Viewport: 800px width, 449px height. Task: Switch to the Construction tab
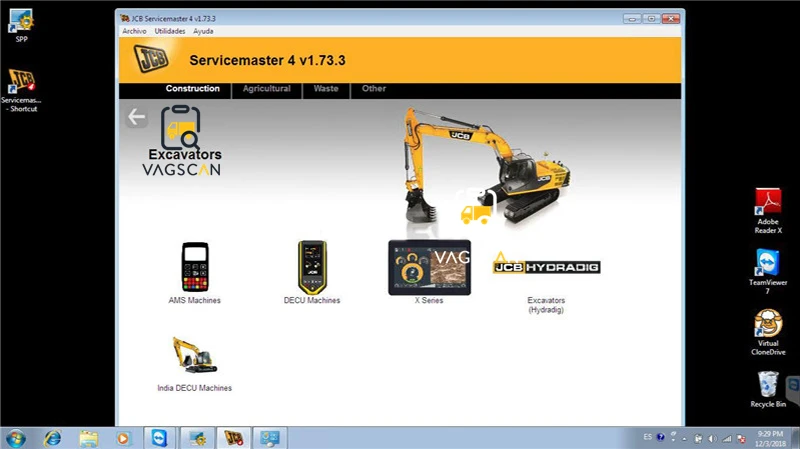pyautogui.click(x=192, y=89)
